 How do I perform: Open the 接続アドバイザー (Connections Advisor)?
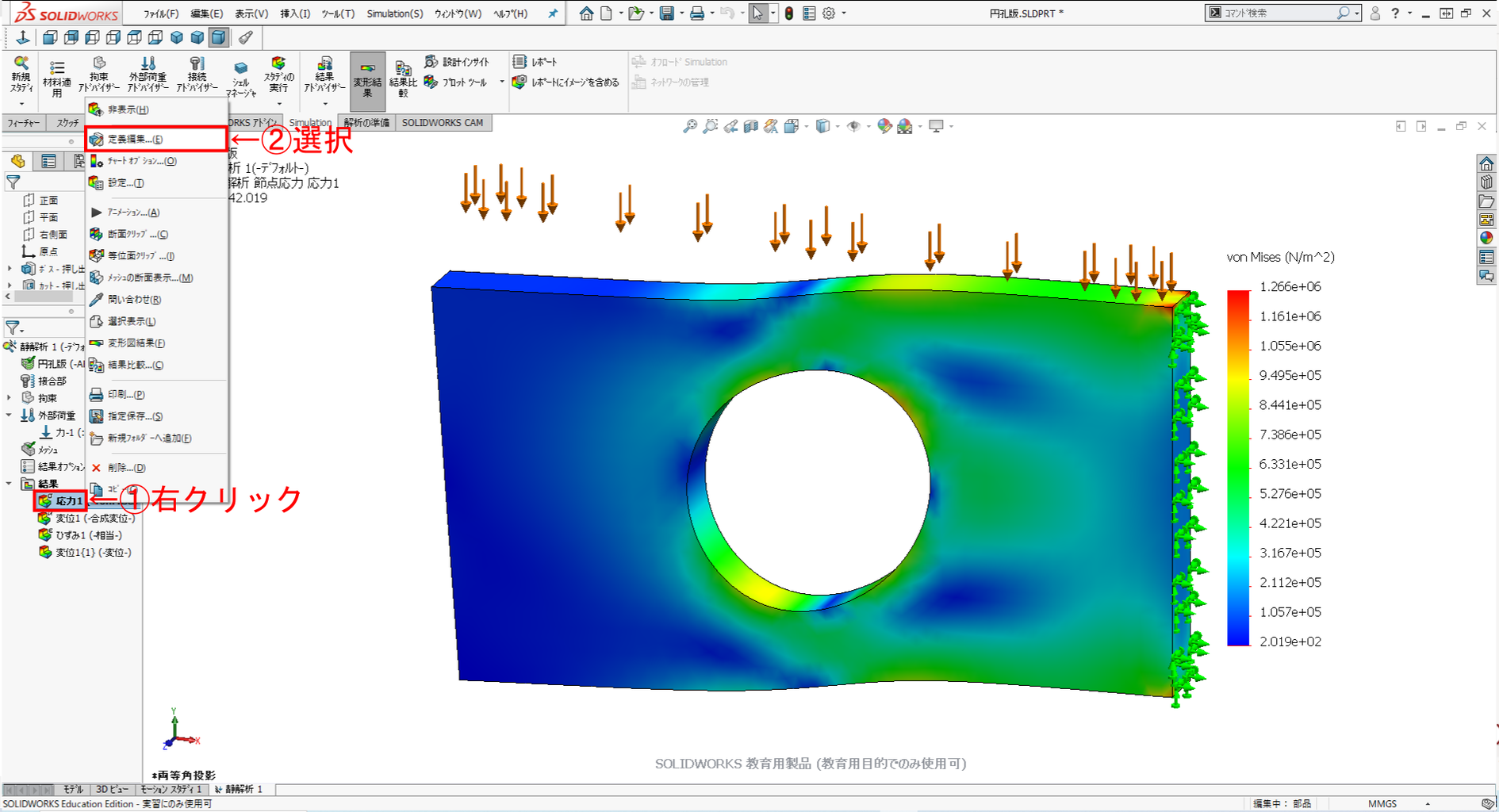197,75
